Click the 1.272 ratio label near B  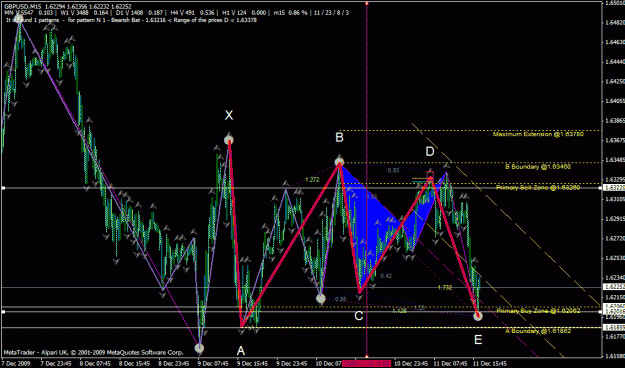point(312,180)
